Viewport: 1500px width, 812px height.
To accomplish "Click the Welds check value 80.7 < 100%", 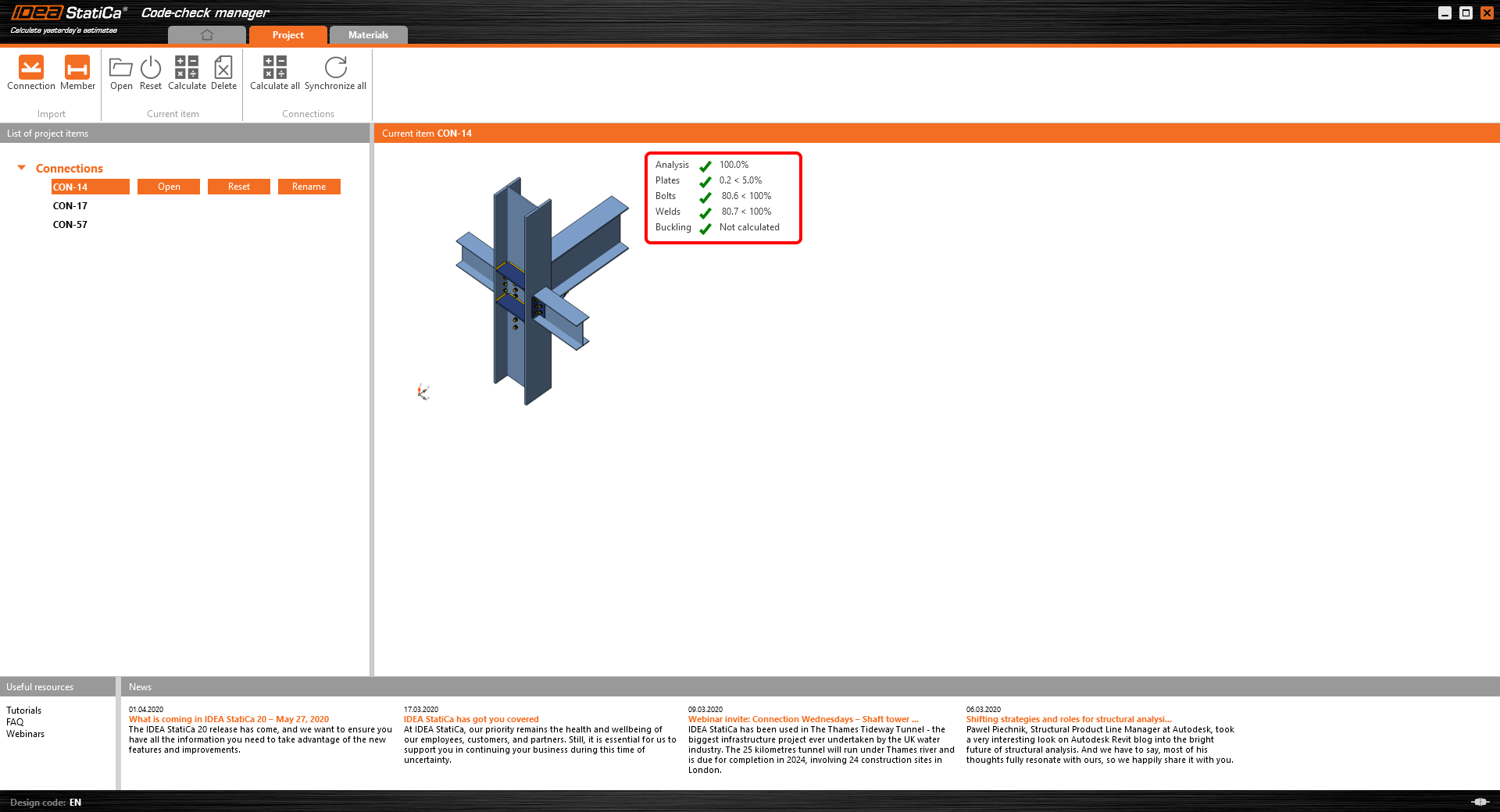I will click(746, 212).
